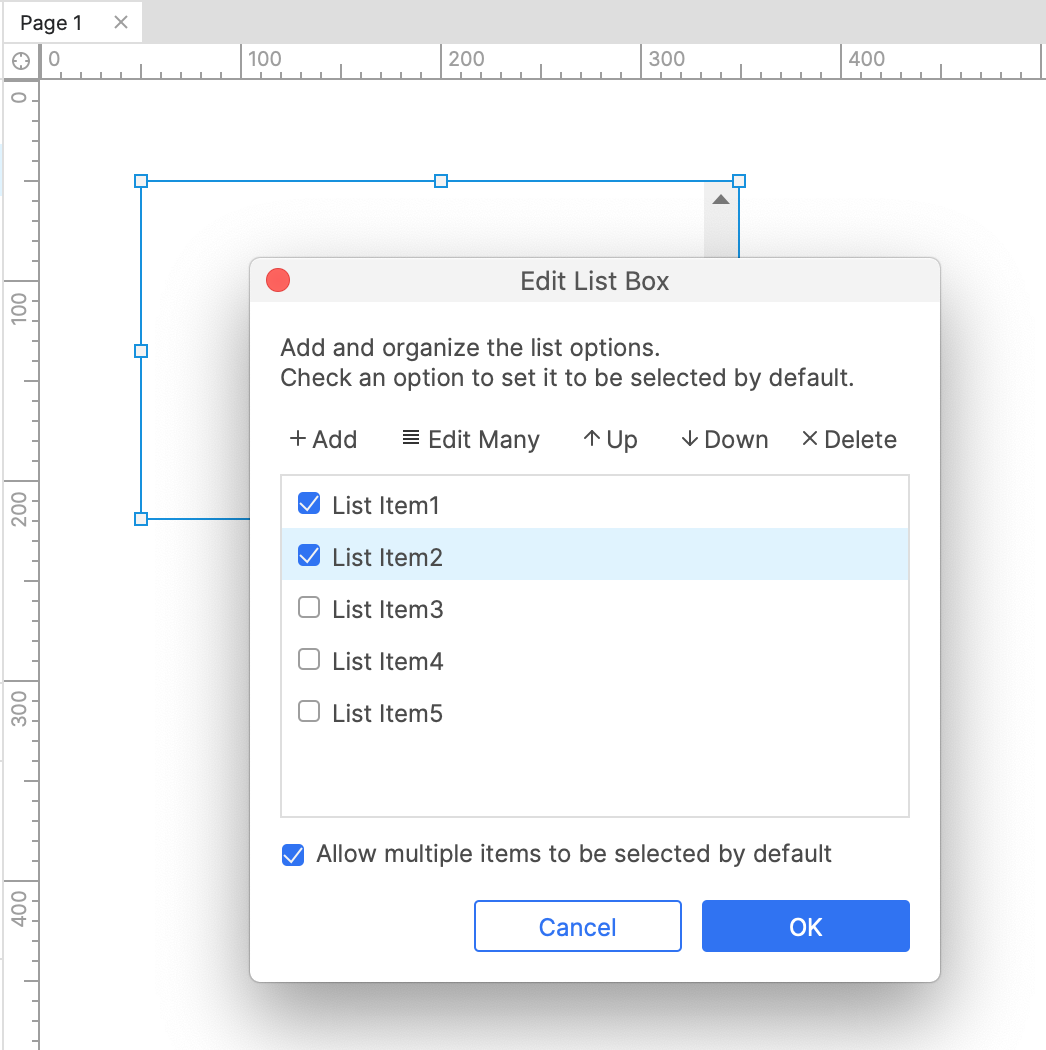This screenshot has height=1050, width=1046.
Task: Click the Add option button
Action: [x=323, y=440]
